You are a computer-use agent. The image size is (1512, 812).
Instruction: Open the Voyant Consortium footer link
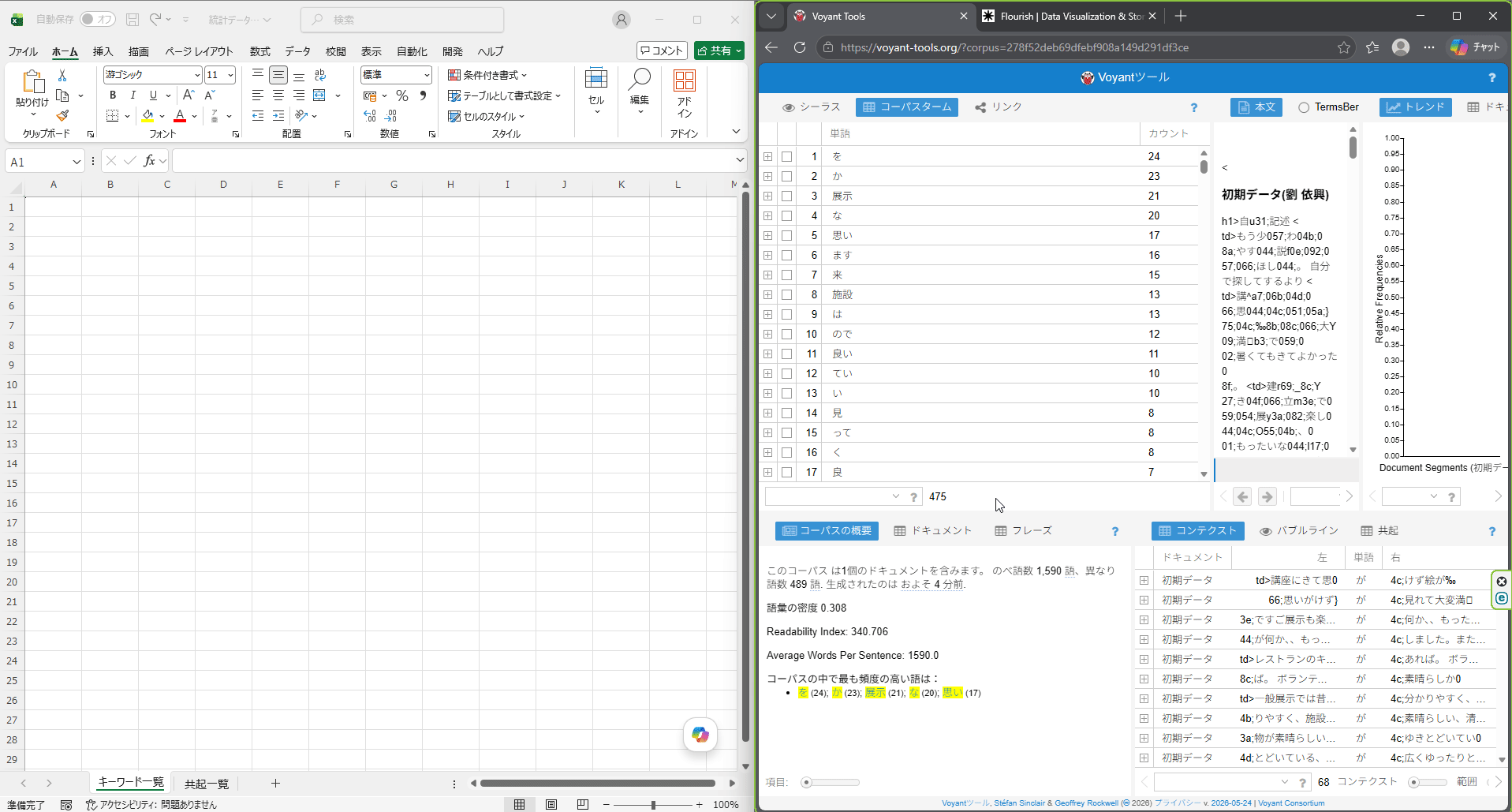point(1291,803)
